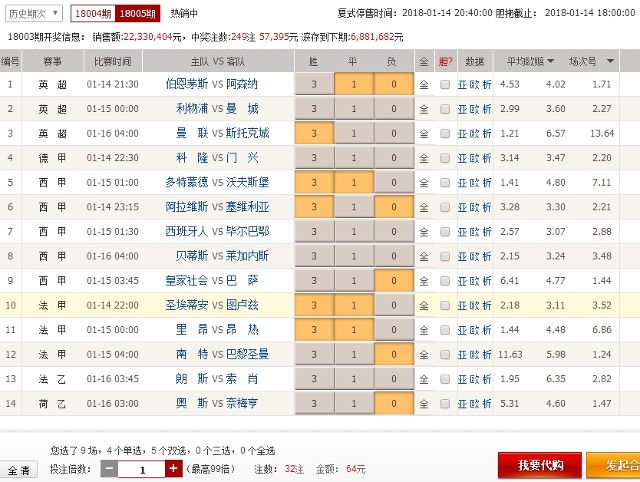Click 全 select-all for 曼联 VS 斯托克城 row

(424, 133)
